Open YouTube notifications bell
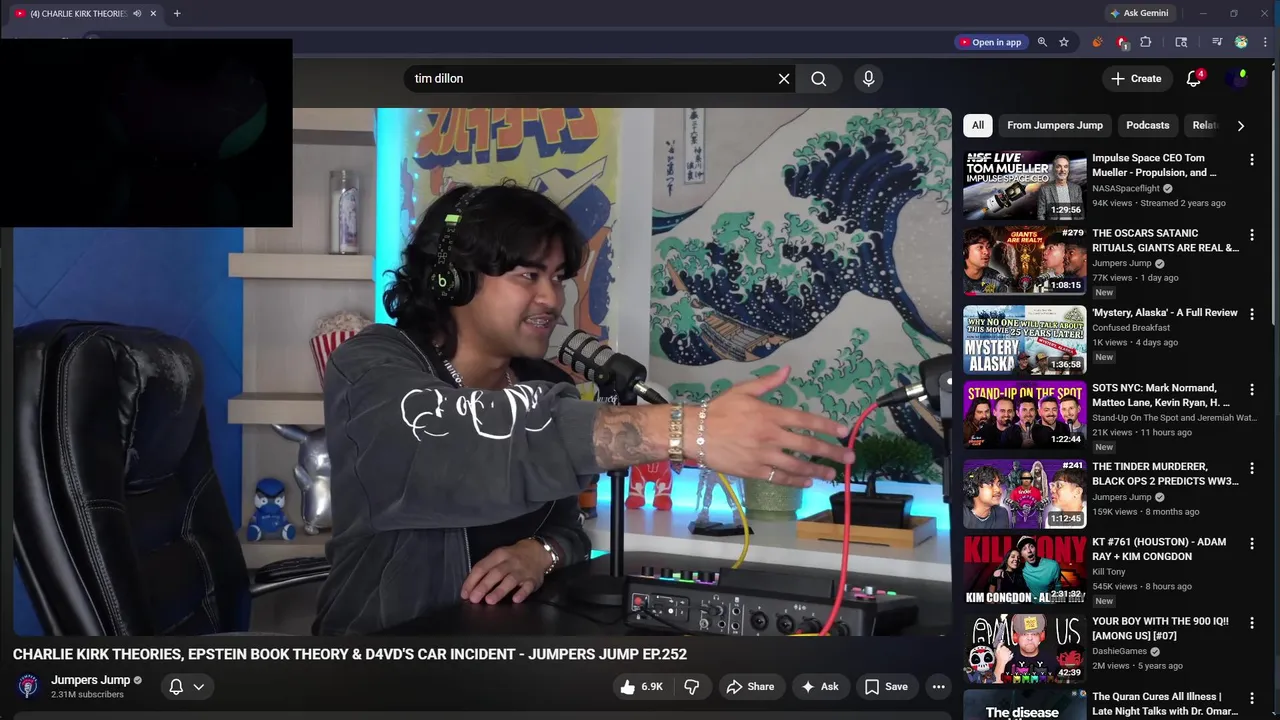This screenshot has width=1280, height=720. click(1193, 78)
